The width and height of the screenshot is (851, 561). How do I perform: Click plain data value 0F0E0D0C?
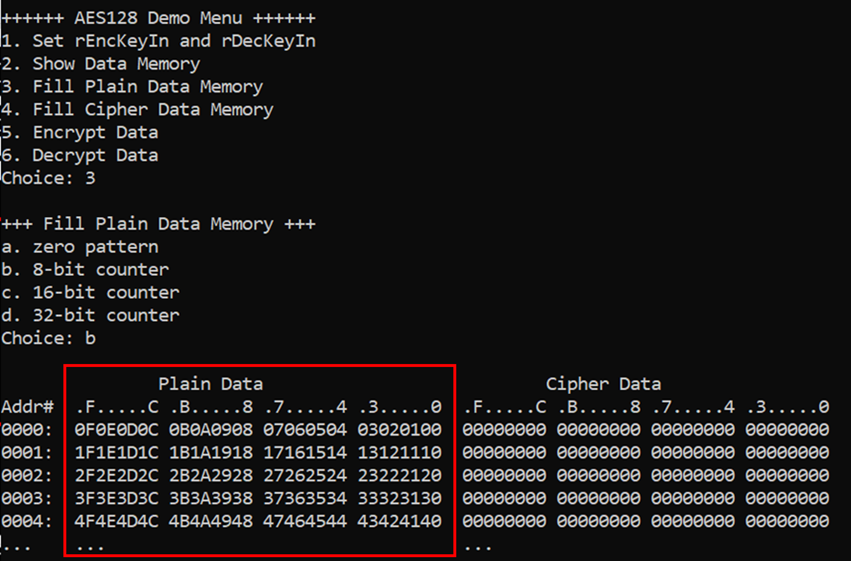(x=117, y=430)
